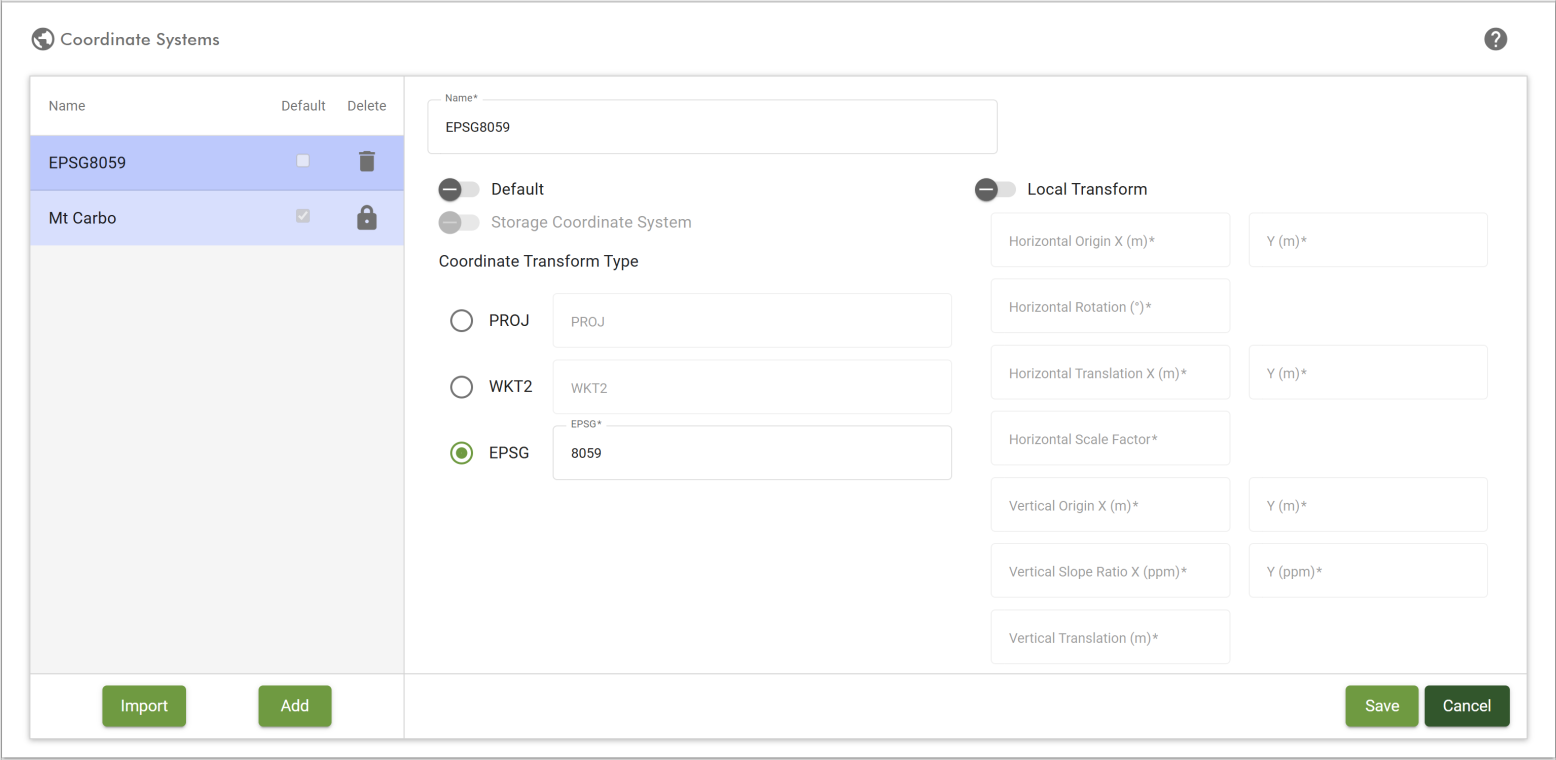Enable the Local Transform switch
Viewport: 1556px width, 760px height.
pyautogui.click(x=995, y=189)
